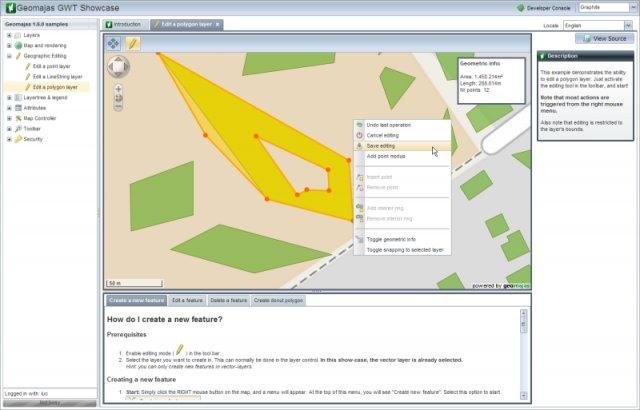
Task: Click the help panel scroll-up arrow
Action: pyautogui.click(x=524, y=313)
